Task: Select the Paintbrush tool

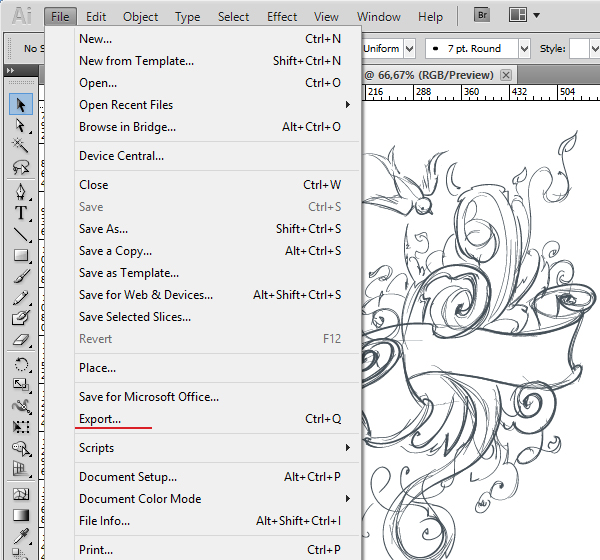Action: tap(21, 277)
